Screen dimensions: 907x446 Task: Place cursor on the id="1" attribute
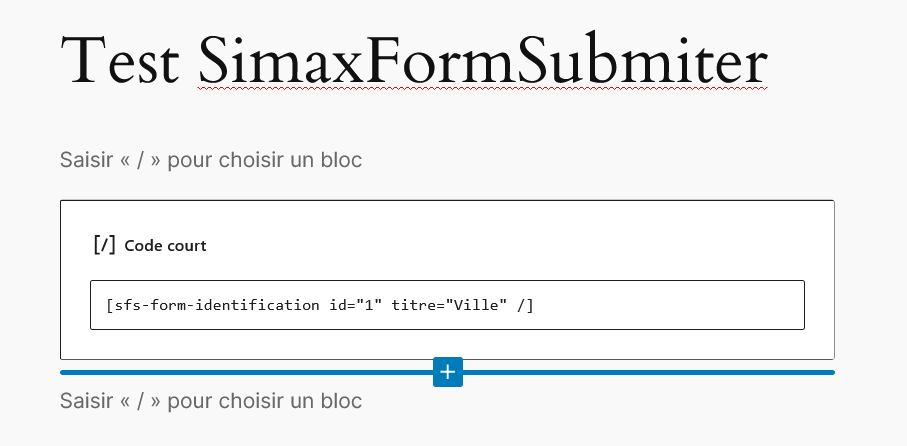pos(356,305)
